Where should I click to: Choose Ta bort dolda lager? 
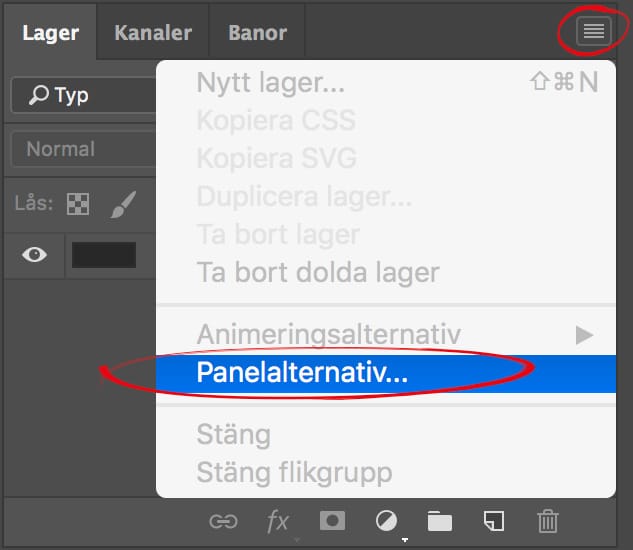tap(386, 272)
